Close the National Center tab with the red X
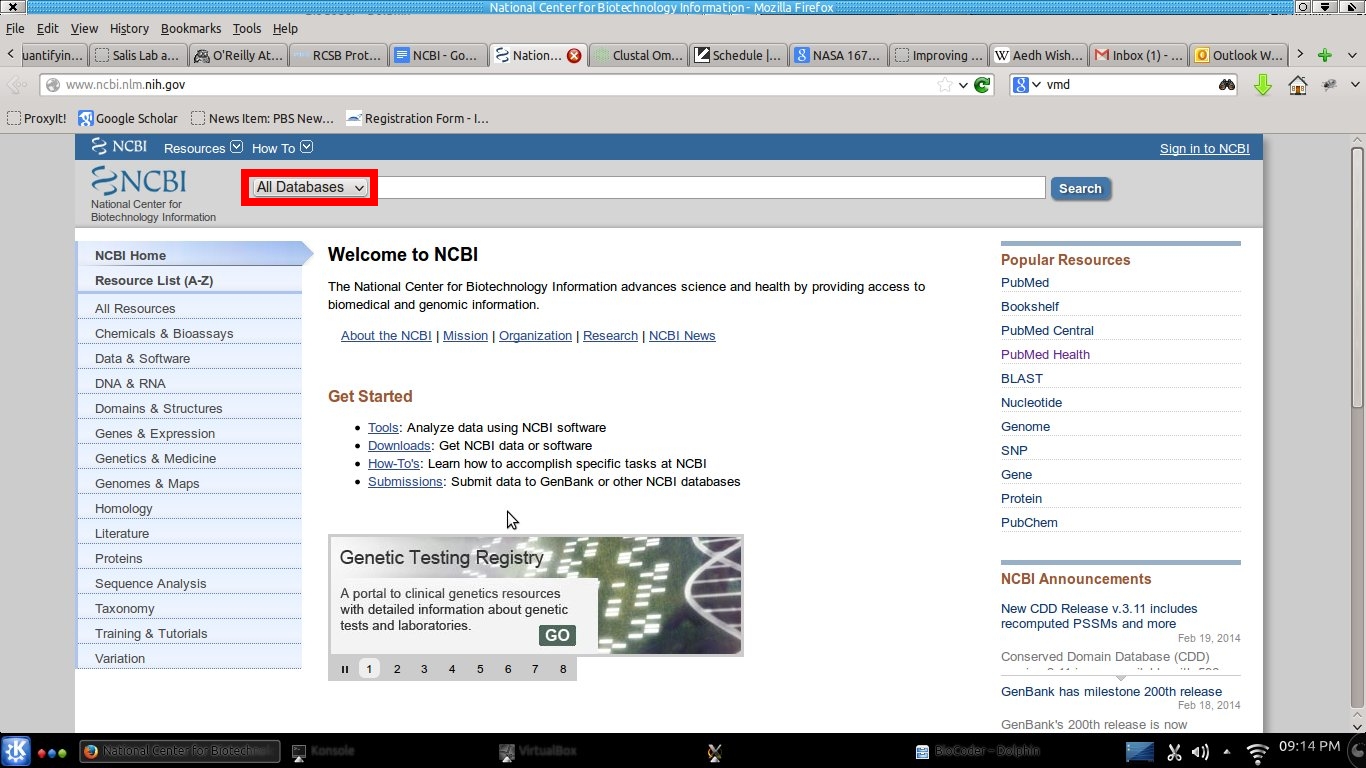The height and width of the screenshot is (768, 1366). (x=574, y=56)
